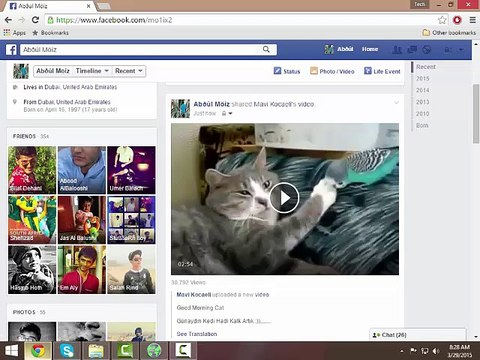Click the Facebook logo icon

point(11,50)
